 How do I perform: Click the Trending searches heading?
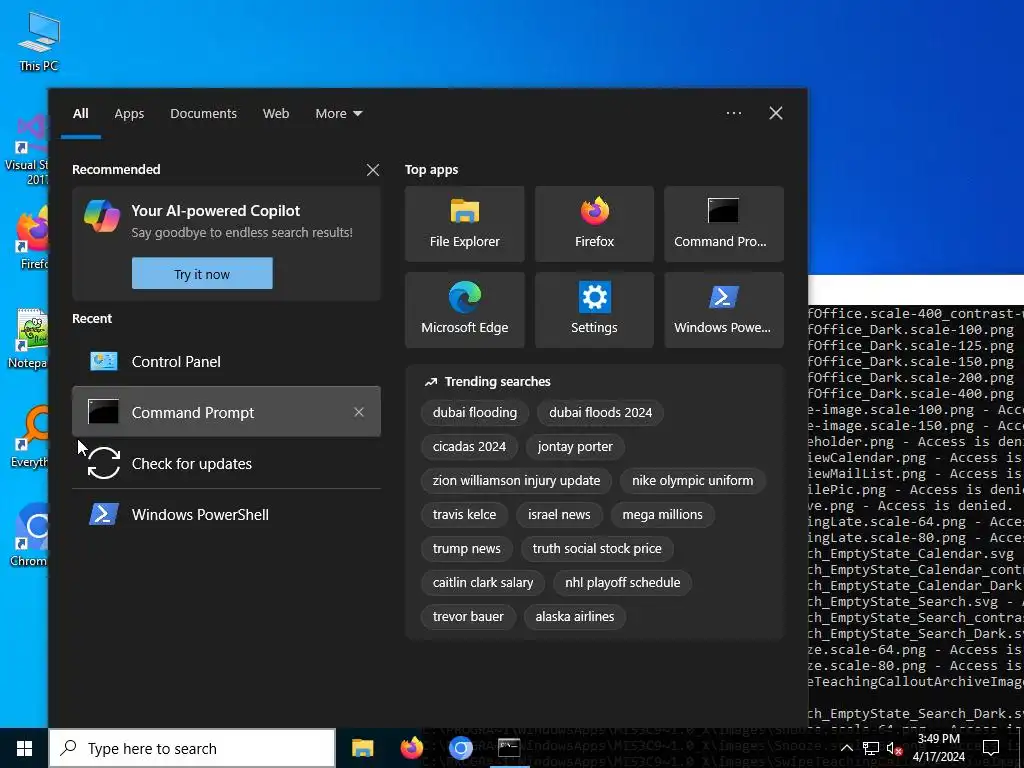[x=497, y=381]
